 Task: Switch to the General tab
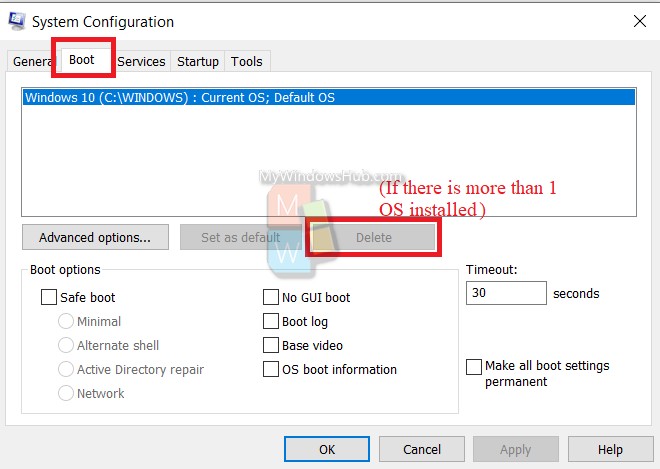coord(32,61)
